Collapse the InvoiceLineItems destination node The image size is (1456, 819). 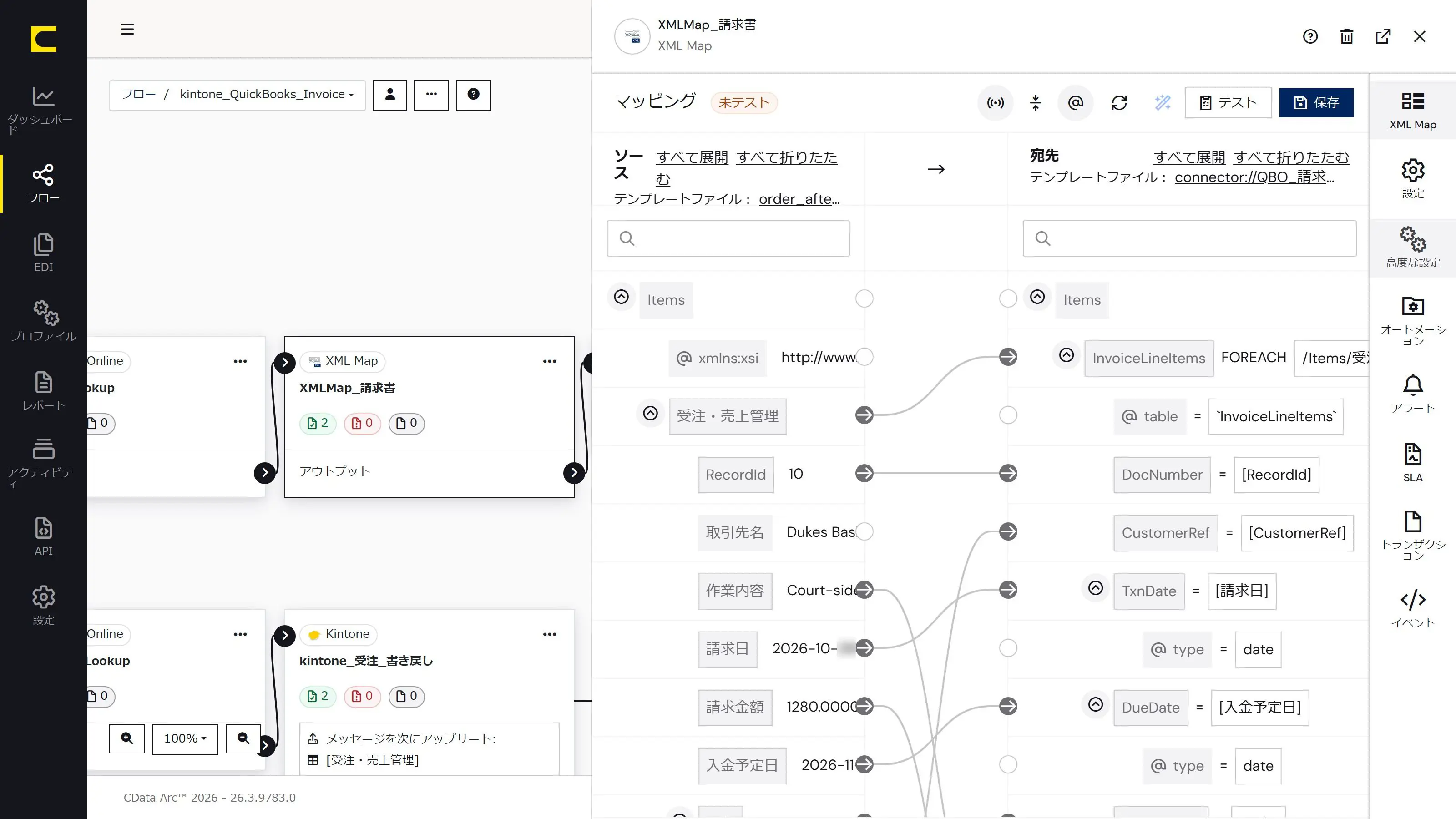pos(1067,355)
